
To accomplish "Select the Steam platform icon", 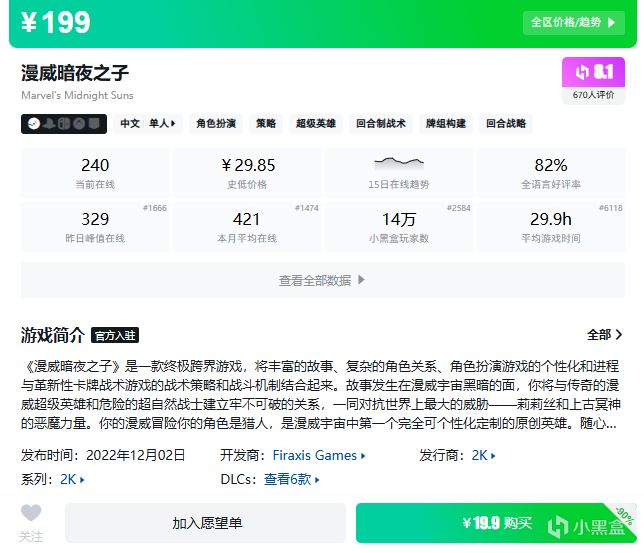I will pos(34,124).
